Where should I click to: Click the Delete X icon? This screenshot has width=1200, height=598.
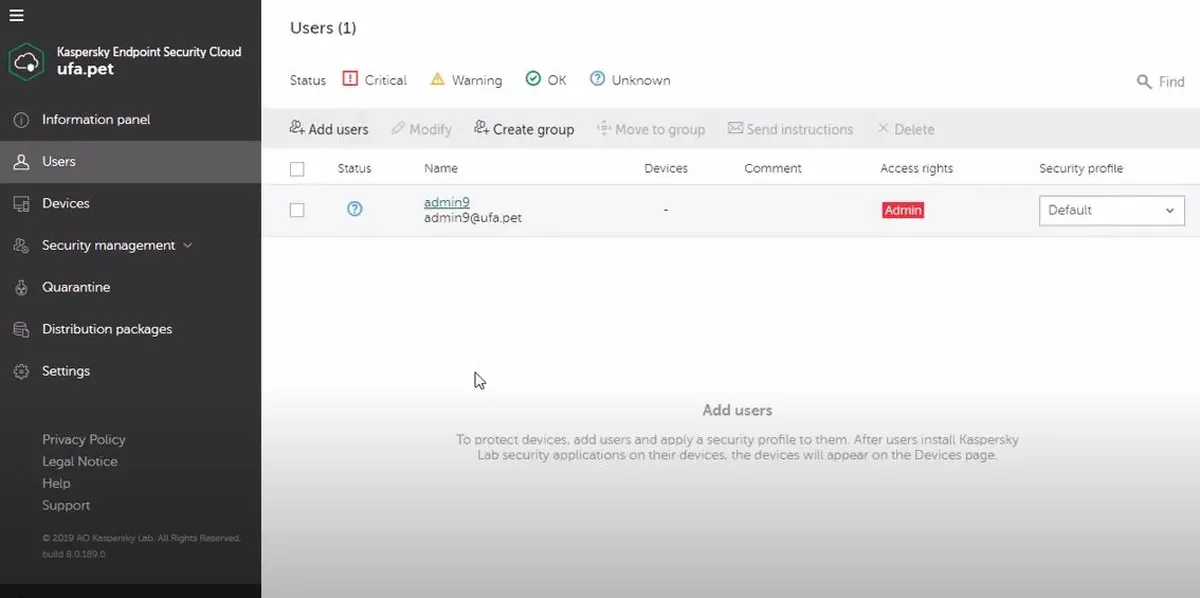coord(883,128)
